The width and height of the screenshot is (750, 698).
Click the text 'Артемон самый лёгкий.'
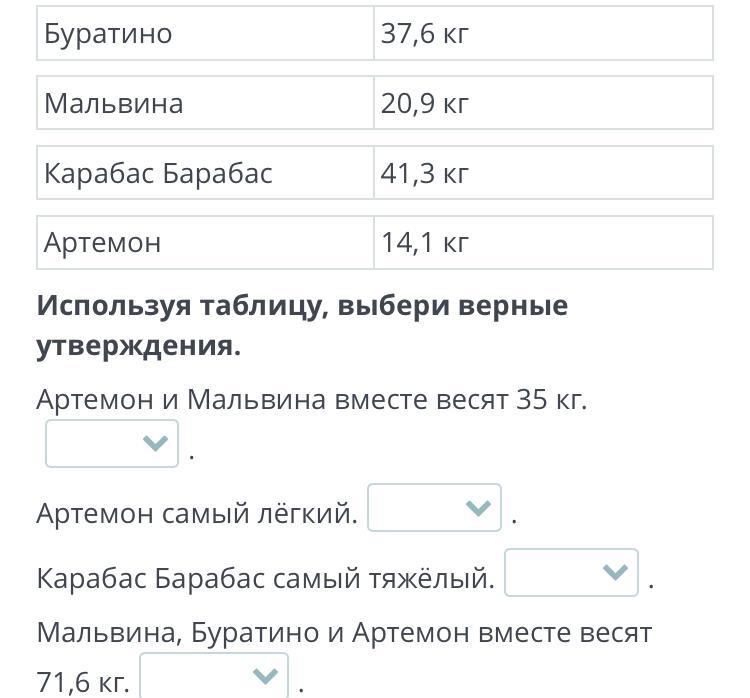coord(197,514)
